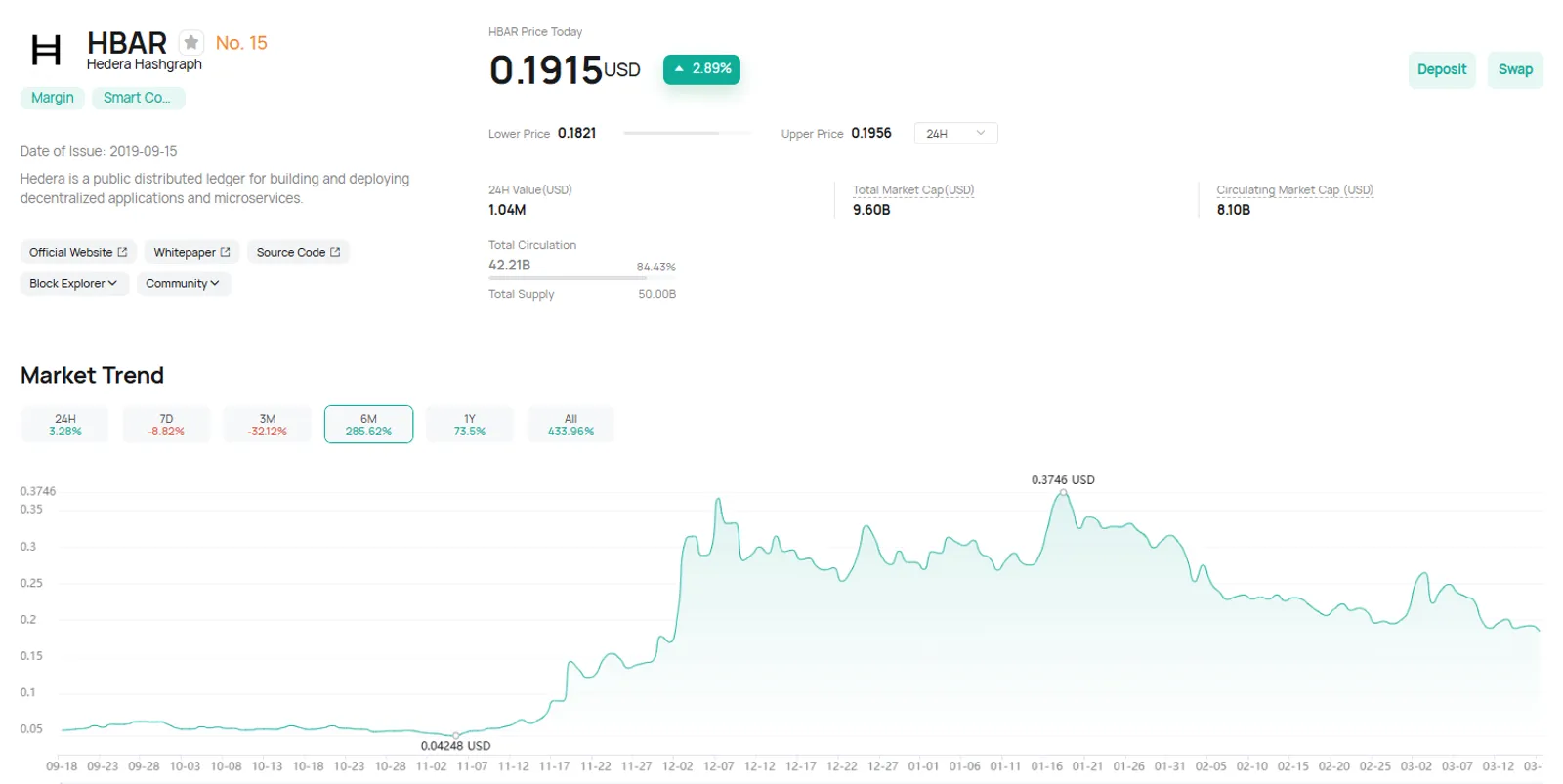Click the Total Circulation progress bar
This screenshot has width=1563, height=784.
click(582, 278)
